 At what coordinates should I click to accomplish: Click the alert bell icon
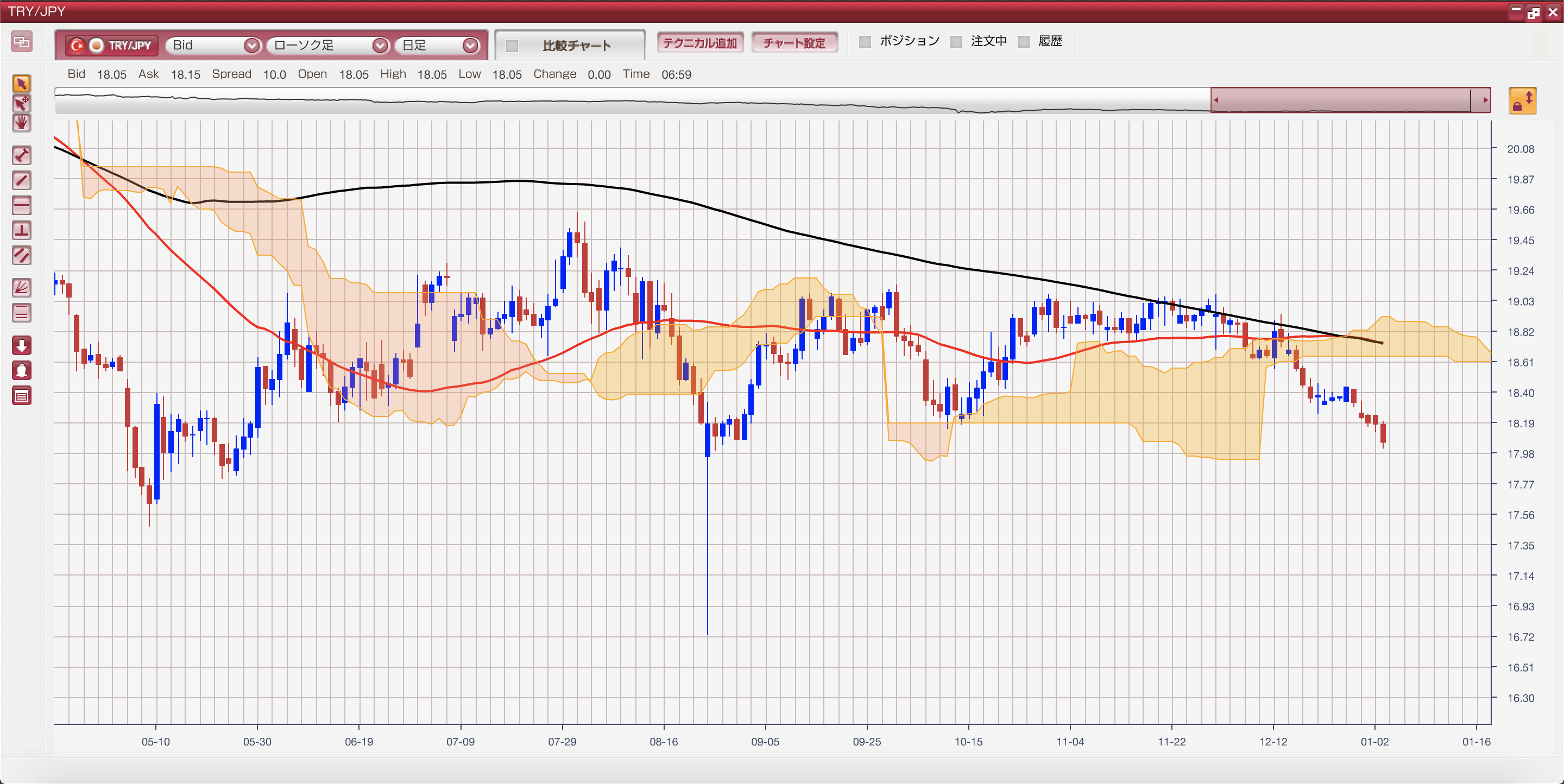[x=22, y=370]
